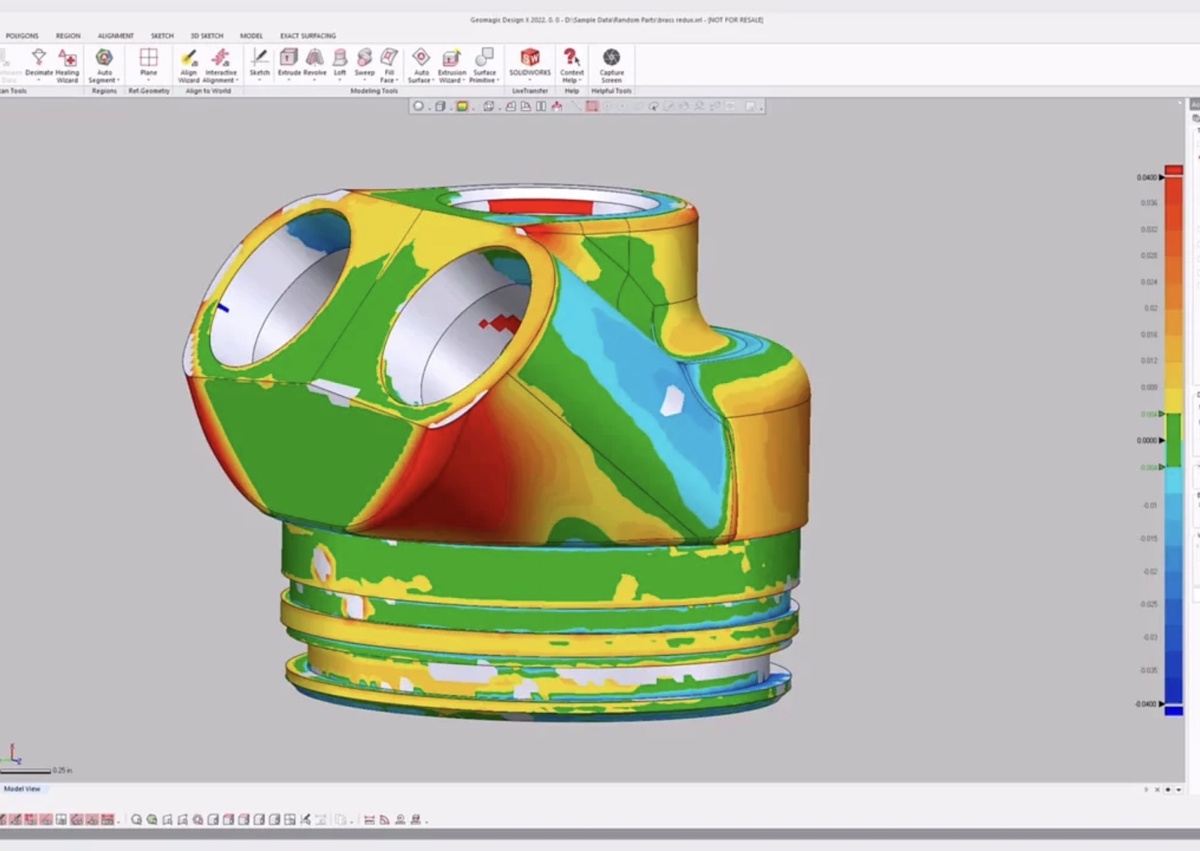Select the Model View tab
Viewport: 1200px width, 851px height.
(x=22, y=789)
